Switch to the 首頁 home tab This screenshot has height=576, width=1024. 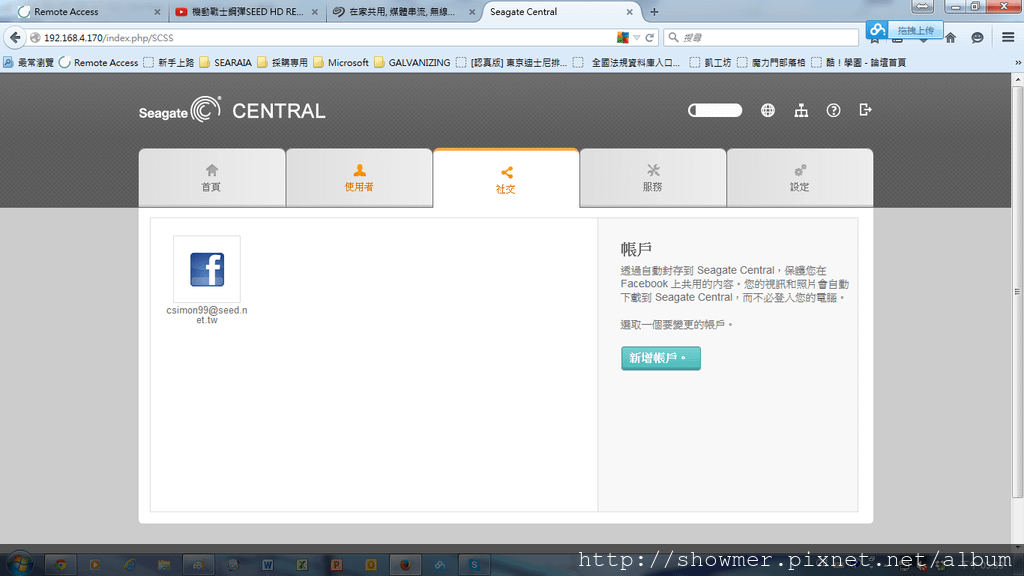212,178
